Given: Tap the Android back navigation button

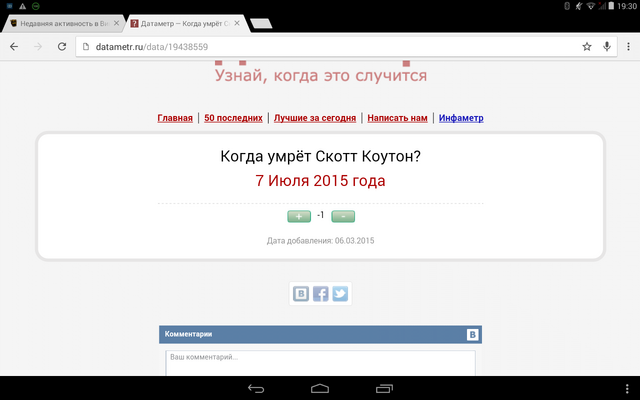Looking at the screenshot, I should click(x=256, y=389).
